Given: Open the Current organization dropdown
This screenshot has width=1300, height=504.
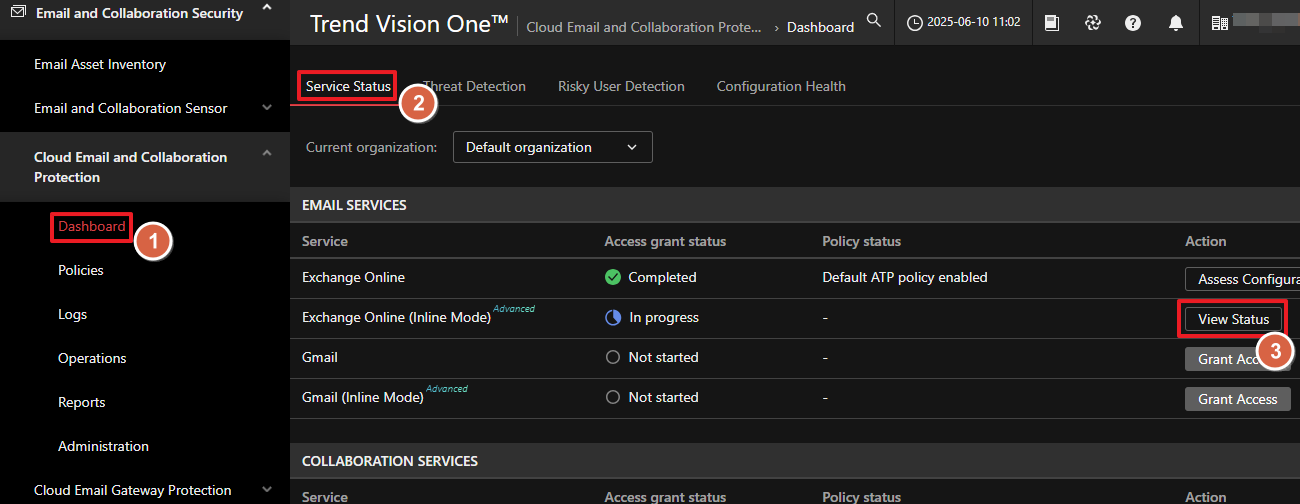Looking at the screenshot, I should click(x=552, y=147).
